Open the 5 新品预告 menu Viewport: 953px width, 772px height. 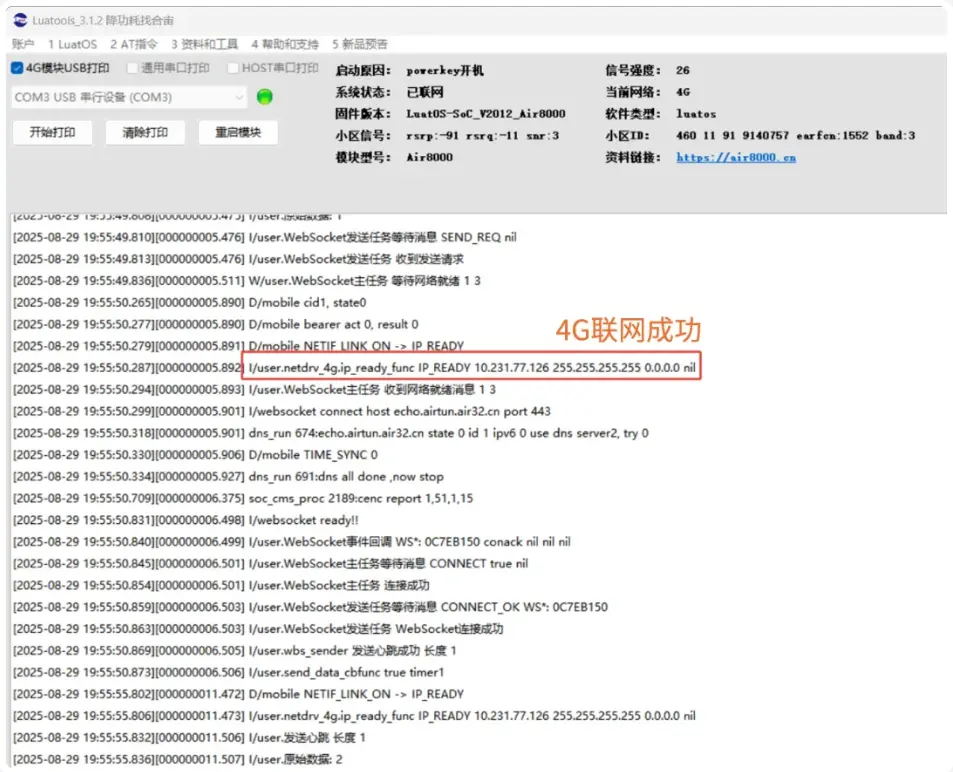[360, 44]
